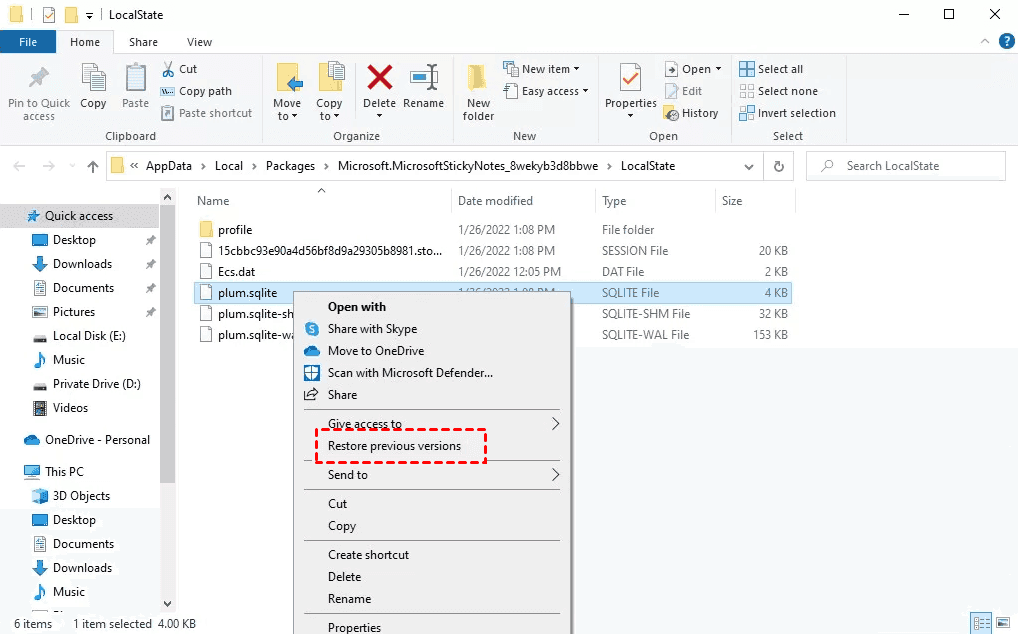Image resolution: width=1018 pixels, height=634 pixels.
Task: Refresh the LocalState folder view
Action: tap(778, 165)
